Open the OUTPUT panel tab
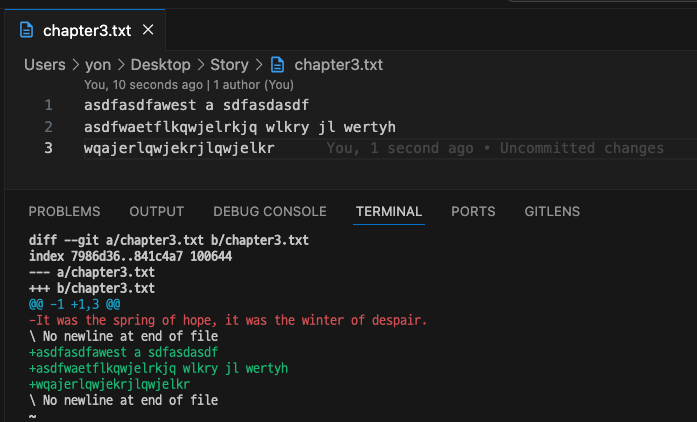 tap(157, 212)
